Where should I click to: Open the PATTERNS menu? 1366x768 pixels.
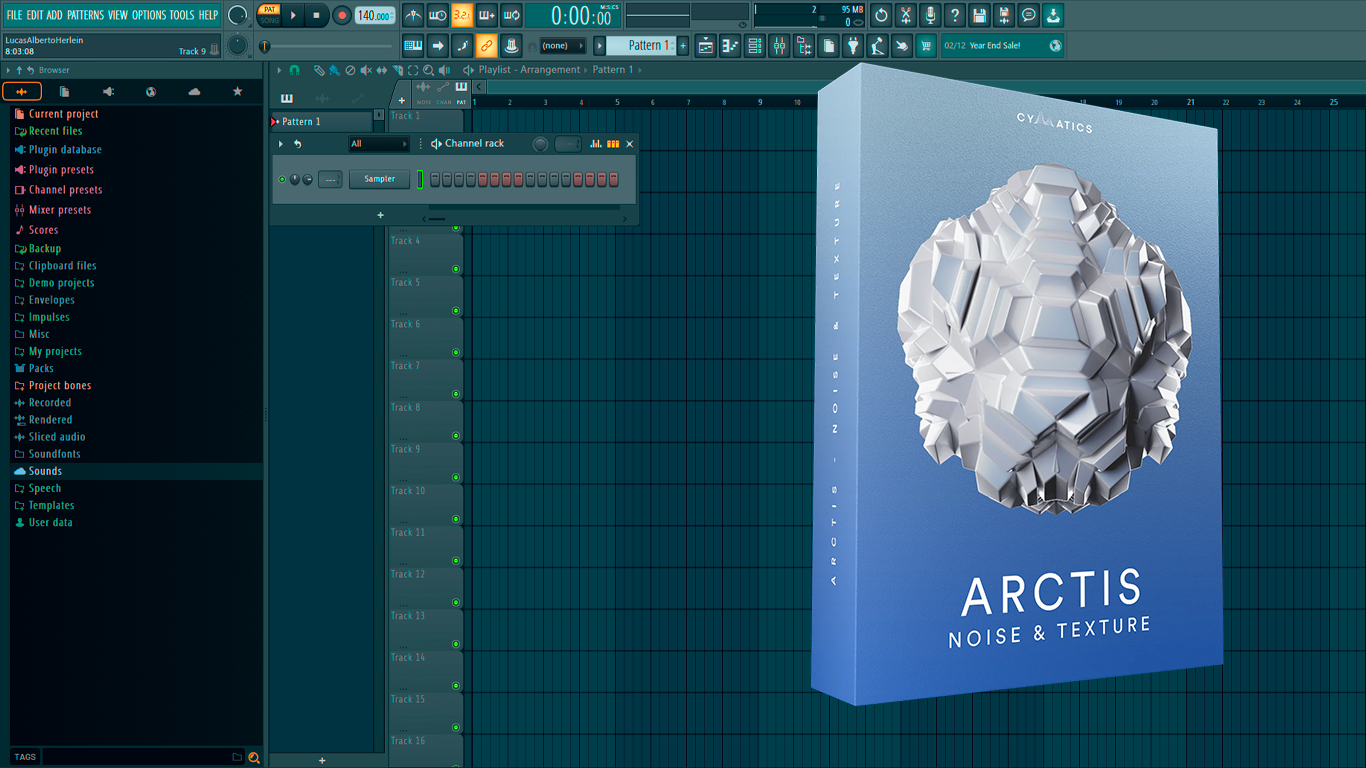coord(85,15)
